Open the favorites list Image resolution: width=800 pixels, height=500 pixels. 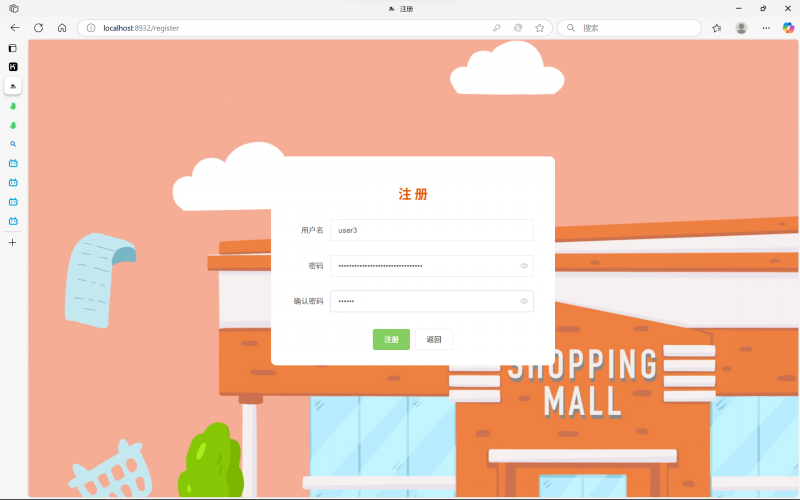(717, 28)
